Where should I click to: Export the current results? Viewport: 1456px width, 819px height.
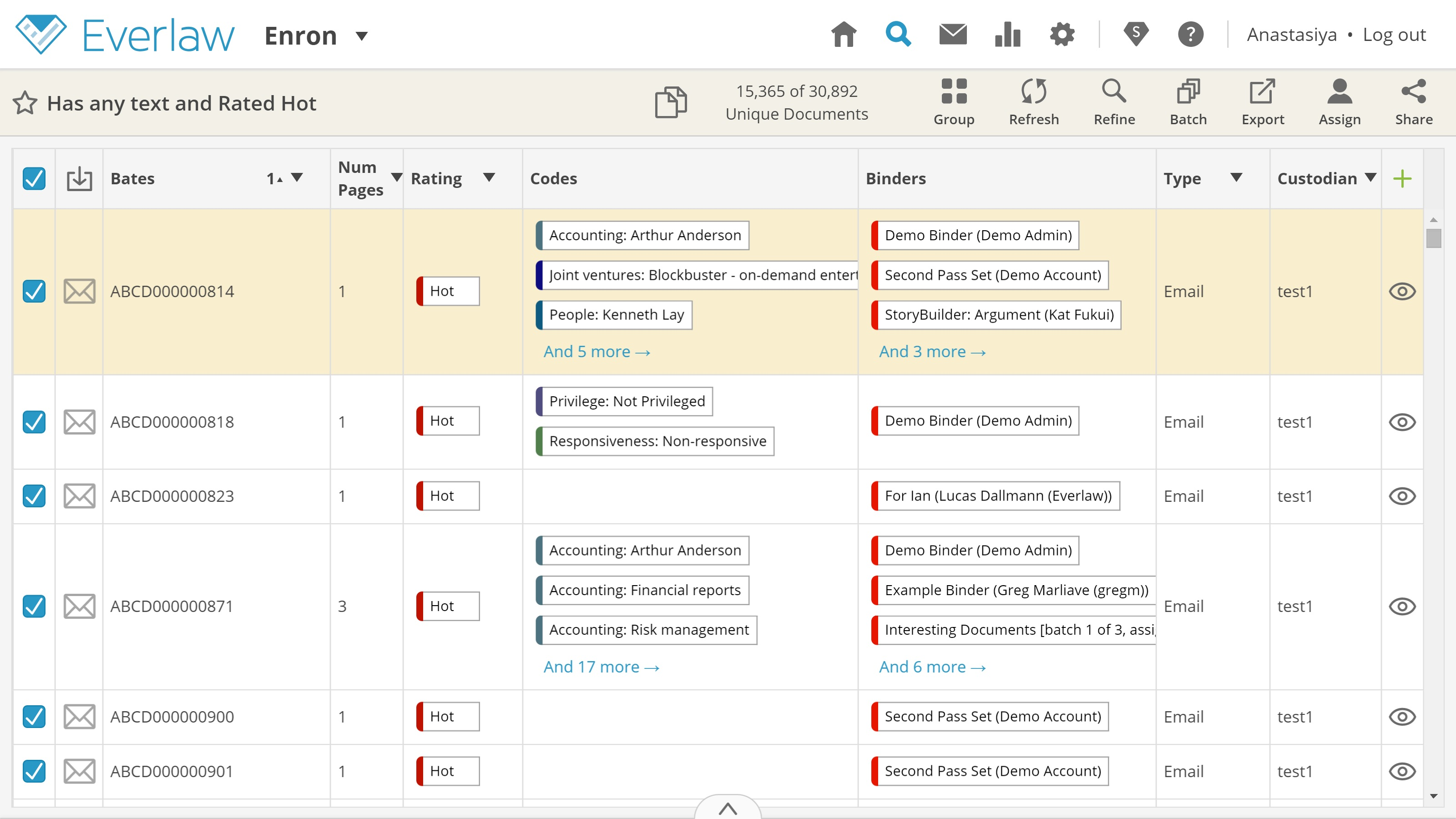(1263, 102)
